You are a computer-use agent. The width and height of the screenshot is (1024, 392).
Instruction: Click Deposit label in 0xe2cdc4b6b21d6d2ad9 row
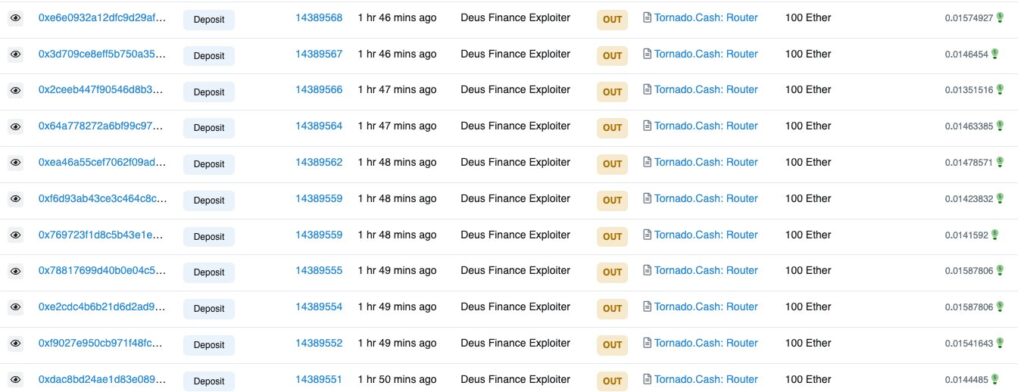209,308
